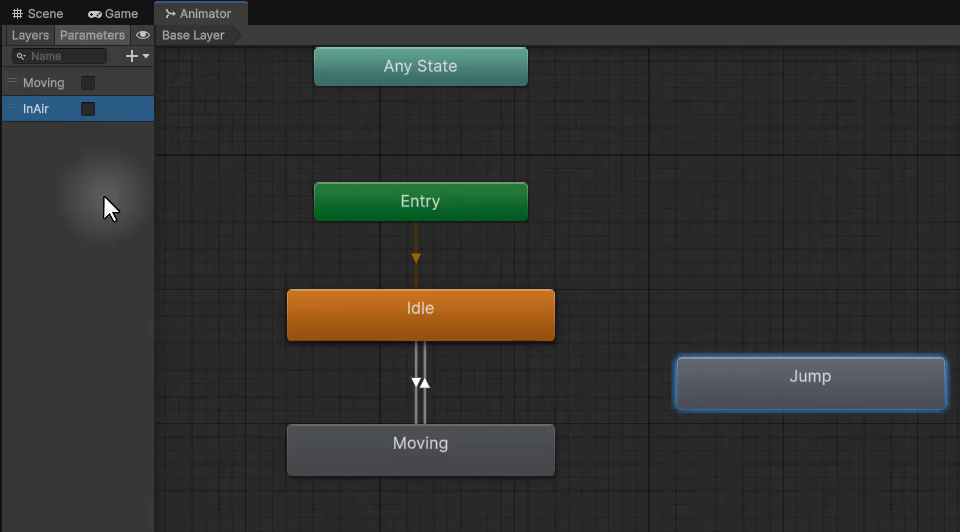Select the Animator tab
This screenshot has width=960, height=532.
click(200, 13)
